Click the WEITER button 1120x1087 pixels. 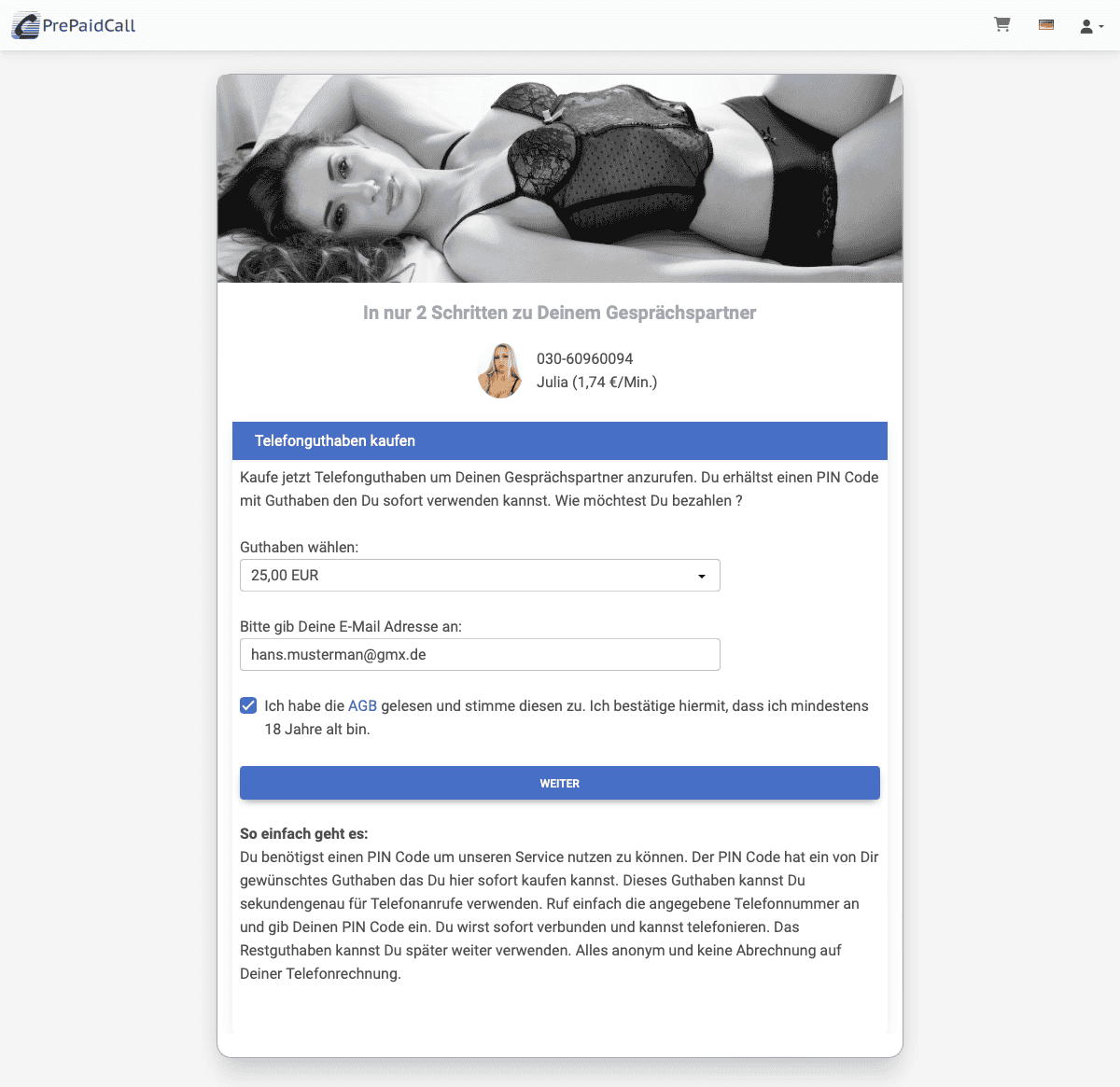click(560, 783)
